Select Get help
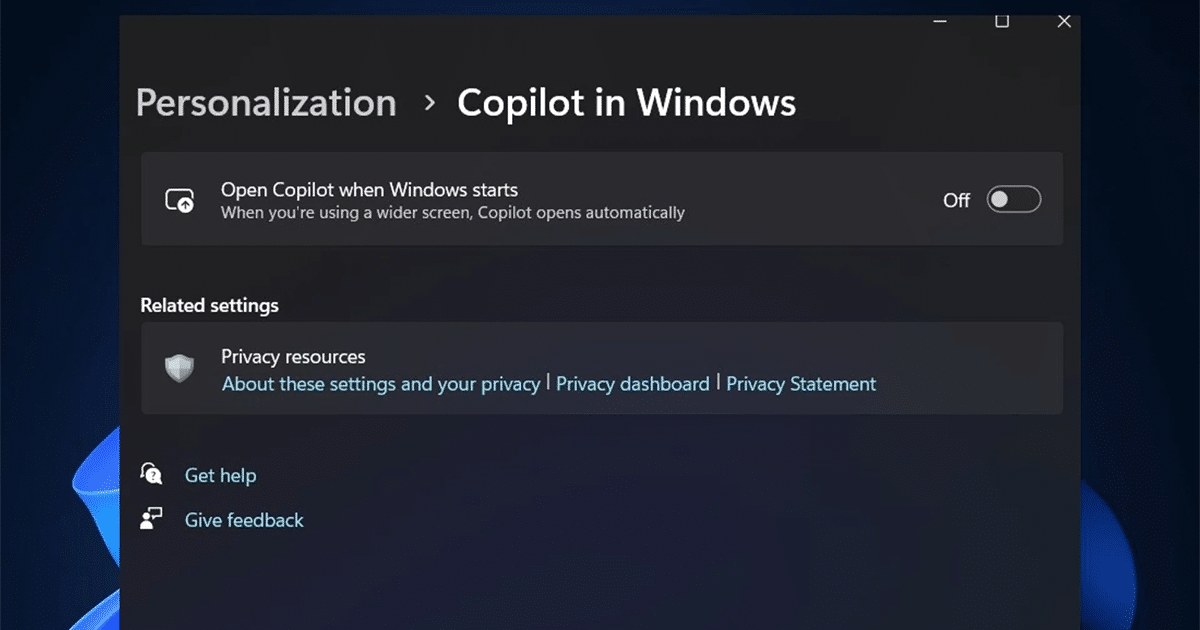This screenshot has height=630, width=1200. [x=220, y=474]
